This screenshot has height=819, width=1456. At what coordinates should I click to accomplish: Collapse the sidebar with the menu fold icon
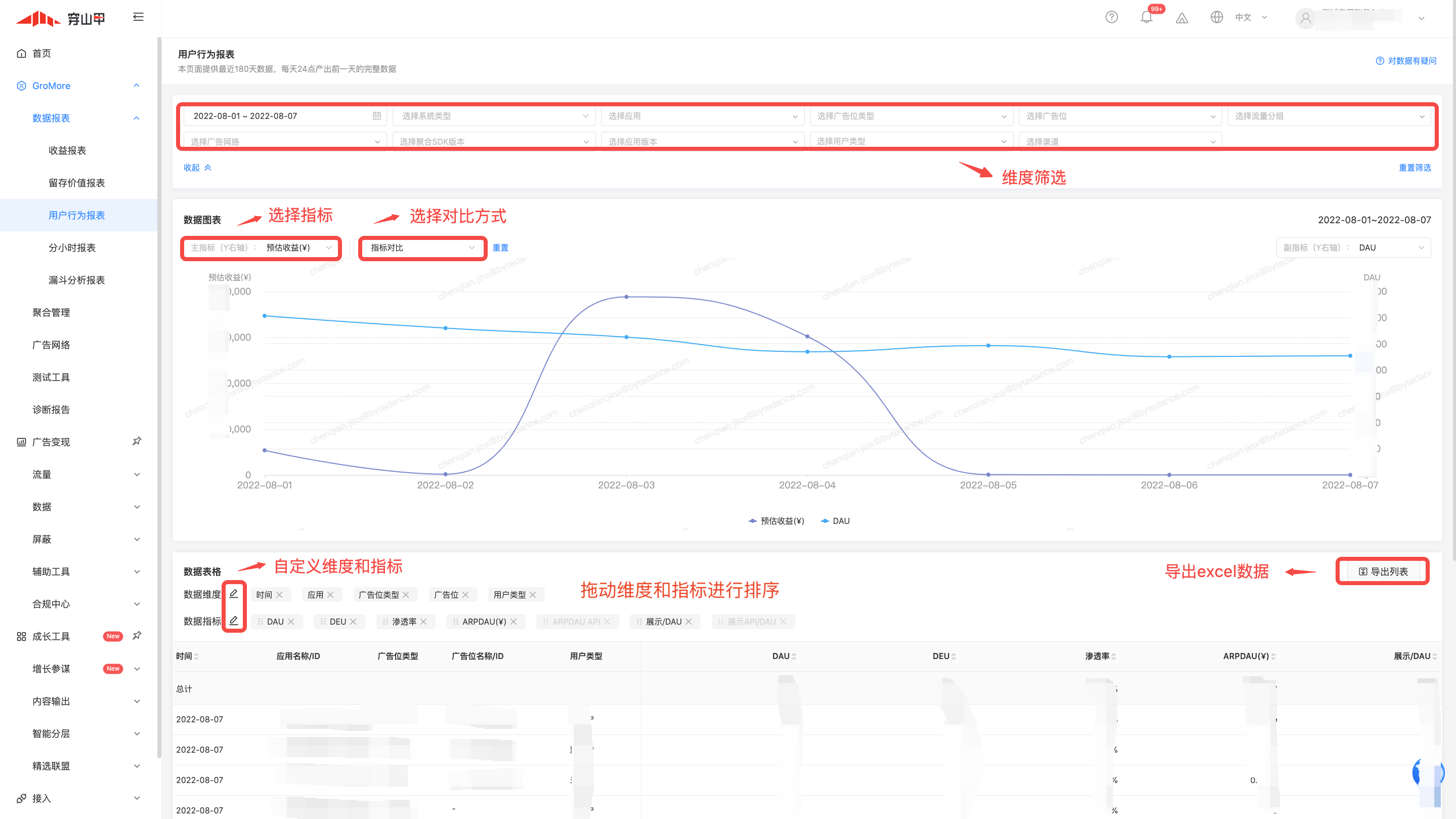pyautogui.click(x=138, y=17)
